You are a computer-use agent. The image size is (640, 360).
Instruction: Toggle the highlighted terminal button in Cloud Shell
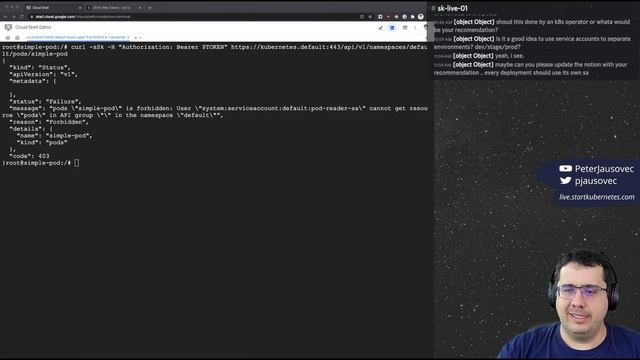pos(392,28)
